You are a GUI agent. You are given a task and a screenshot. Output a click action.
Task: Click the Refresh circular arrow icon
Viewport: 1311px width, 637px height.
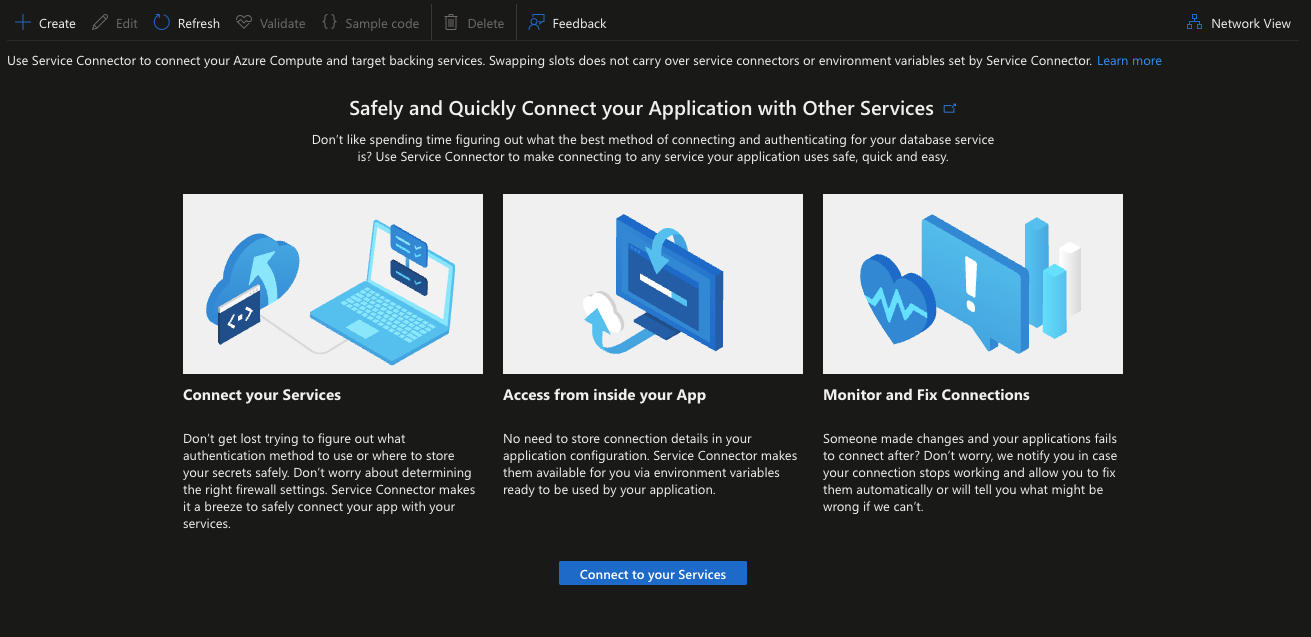(x=162, y=23)
